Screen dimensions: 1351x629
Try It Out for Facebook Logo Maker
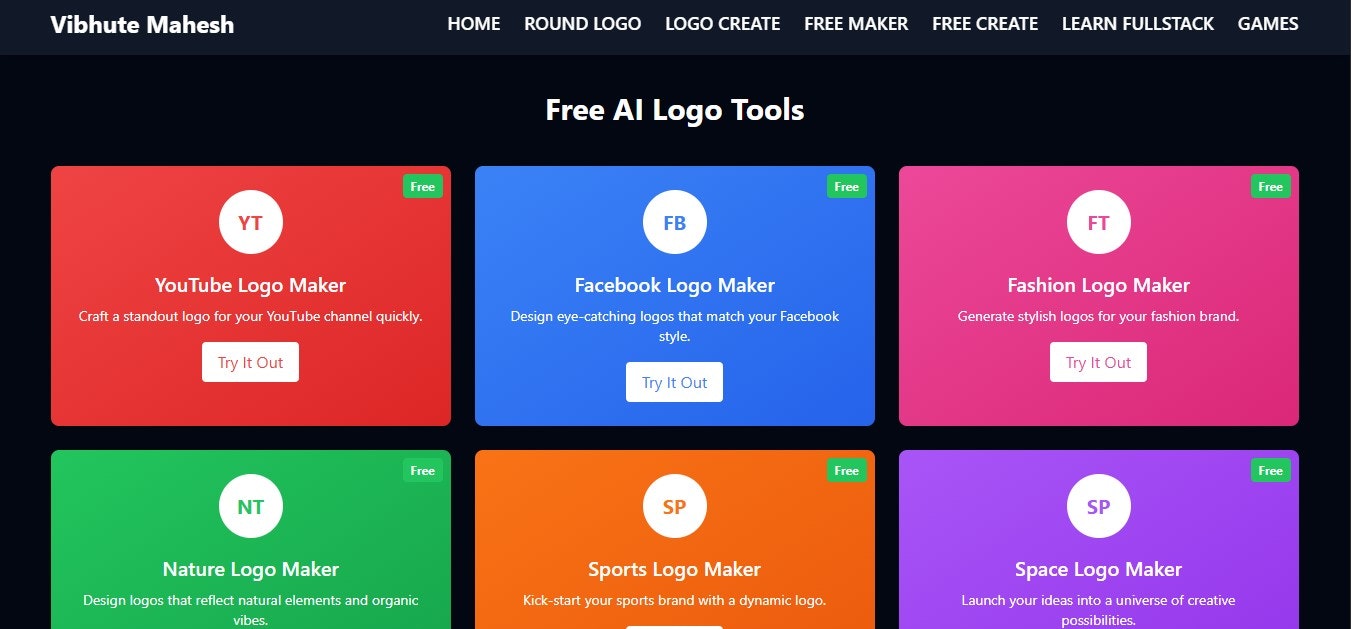click(x=674, y=382)
